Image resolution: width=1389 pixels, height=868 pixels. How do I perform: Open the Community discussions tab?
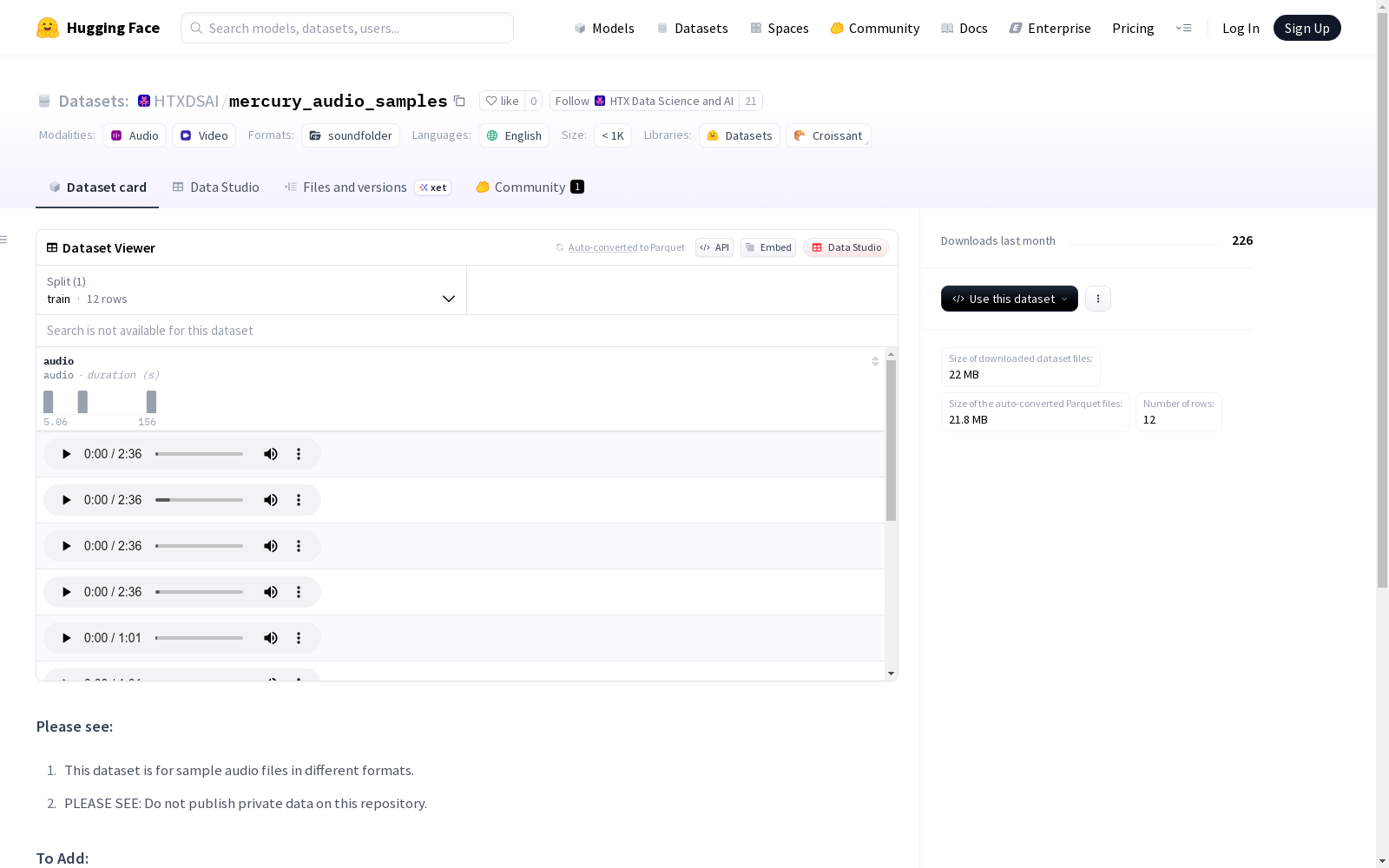(x=530, y=187)
